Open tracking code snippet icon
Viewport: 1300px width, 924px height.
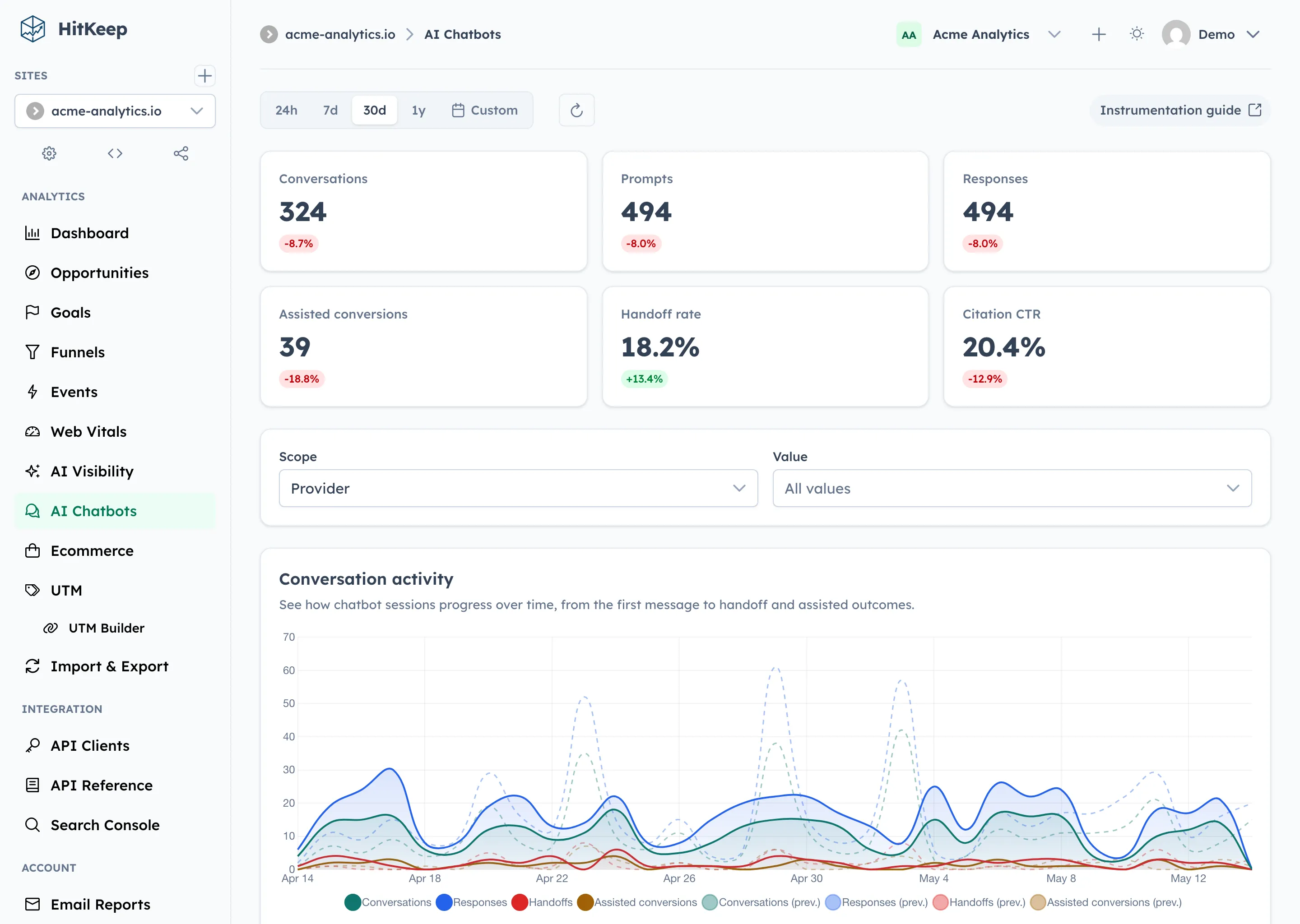tap(115, 153)
